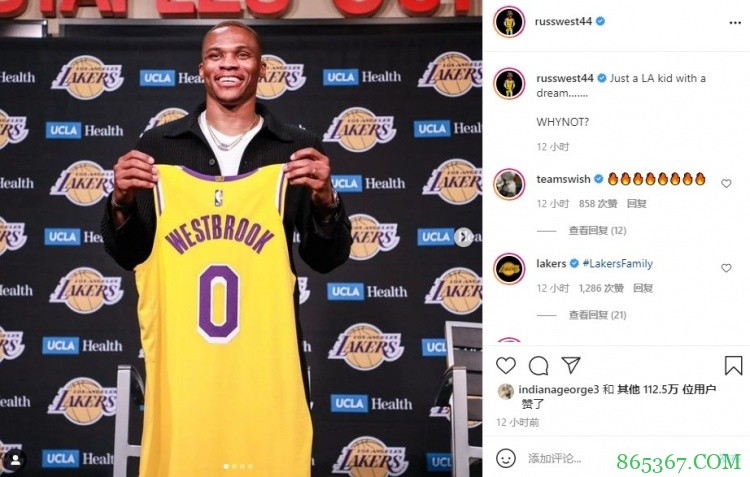View 1,286 likes on lakers comment

(x=601, y=288)
